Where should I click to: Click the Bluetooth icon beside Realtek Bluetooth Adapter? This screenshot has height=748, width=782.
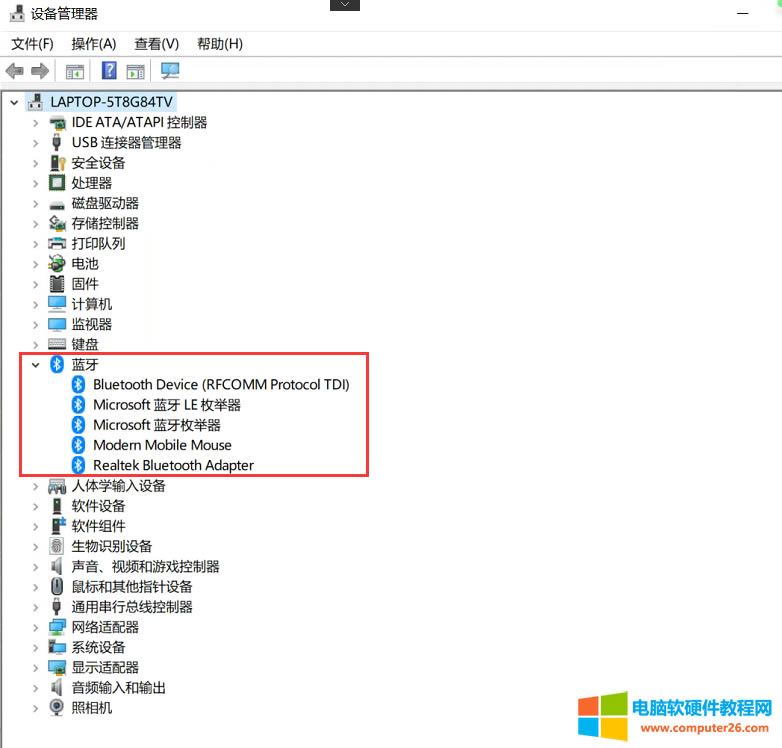click(78, 465)
